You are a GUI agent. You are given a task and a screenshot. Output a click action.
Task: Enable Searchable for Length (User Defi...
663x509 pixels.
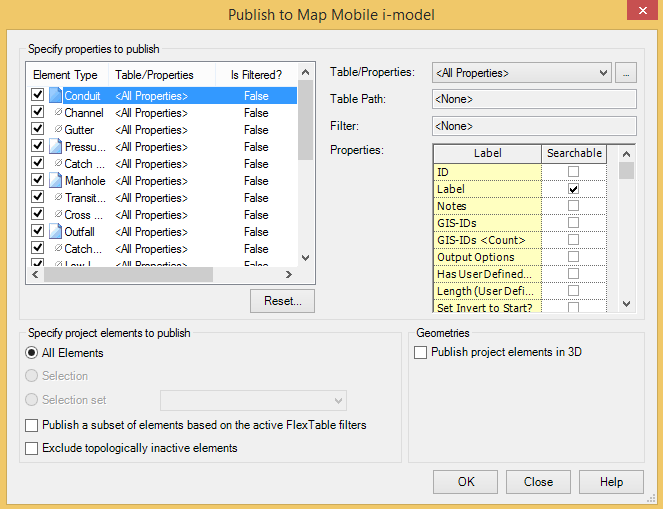pos(573,290)
